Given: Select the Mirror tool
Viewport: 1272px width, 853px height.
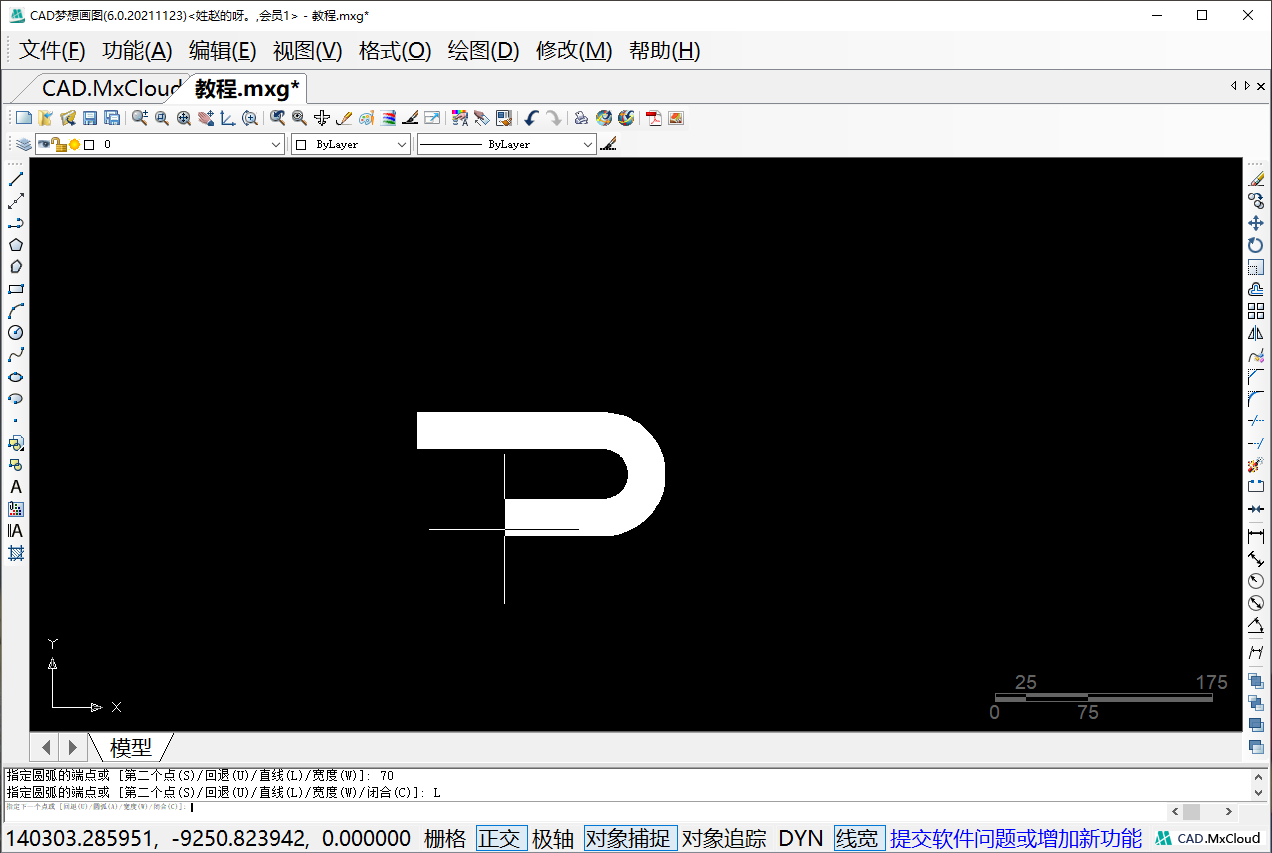Looking at the screenshot, I should [1256, 333].
